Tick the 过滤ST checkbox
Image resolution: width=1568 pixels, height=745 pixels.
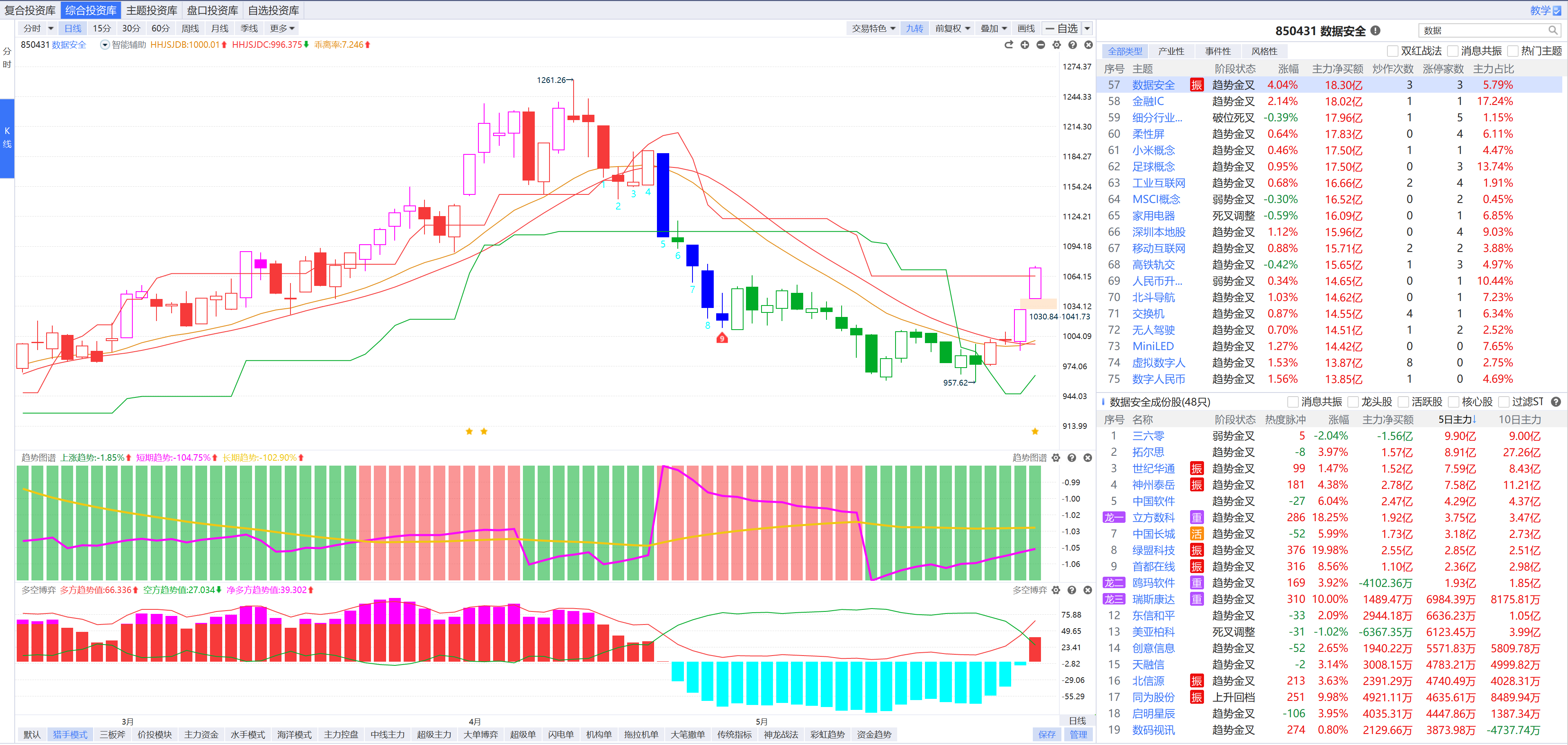(x=1503, y=402)
